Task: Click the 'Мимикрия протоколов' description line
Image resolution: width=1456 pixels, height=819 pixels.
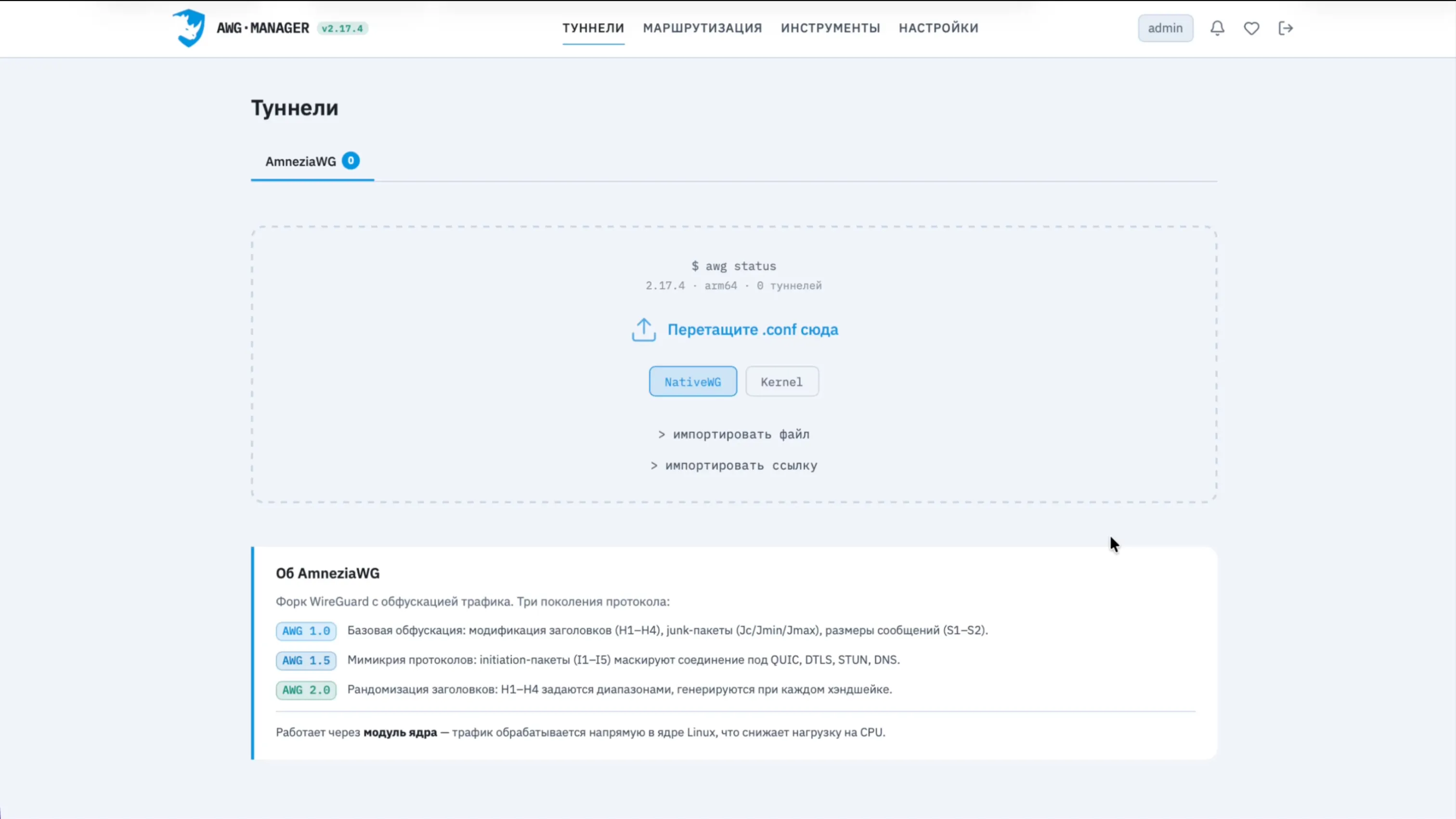Action: [624, 660]
